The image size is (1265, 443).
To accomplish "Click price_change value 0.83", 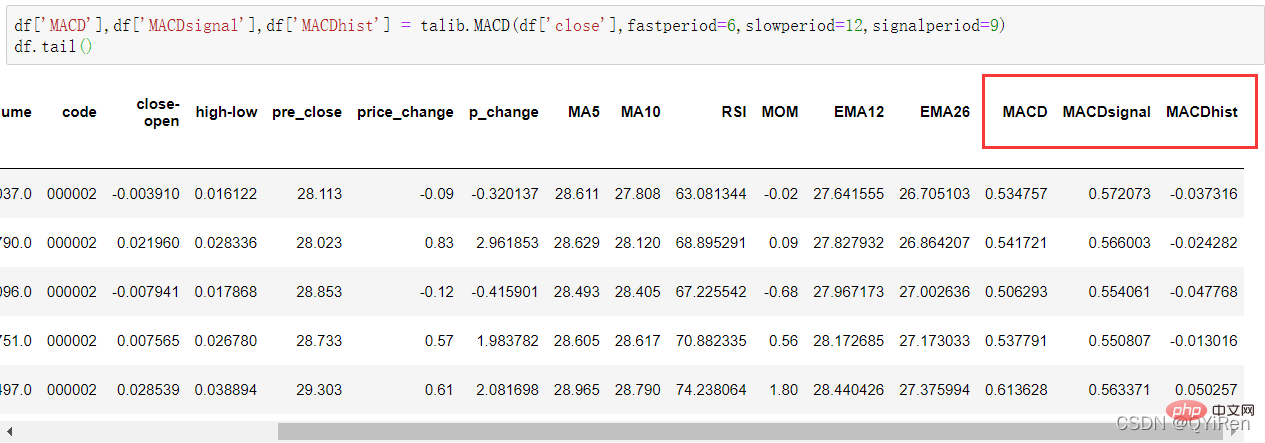I will point(439,243).
